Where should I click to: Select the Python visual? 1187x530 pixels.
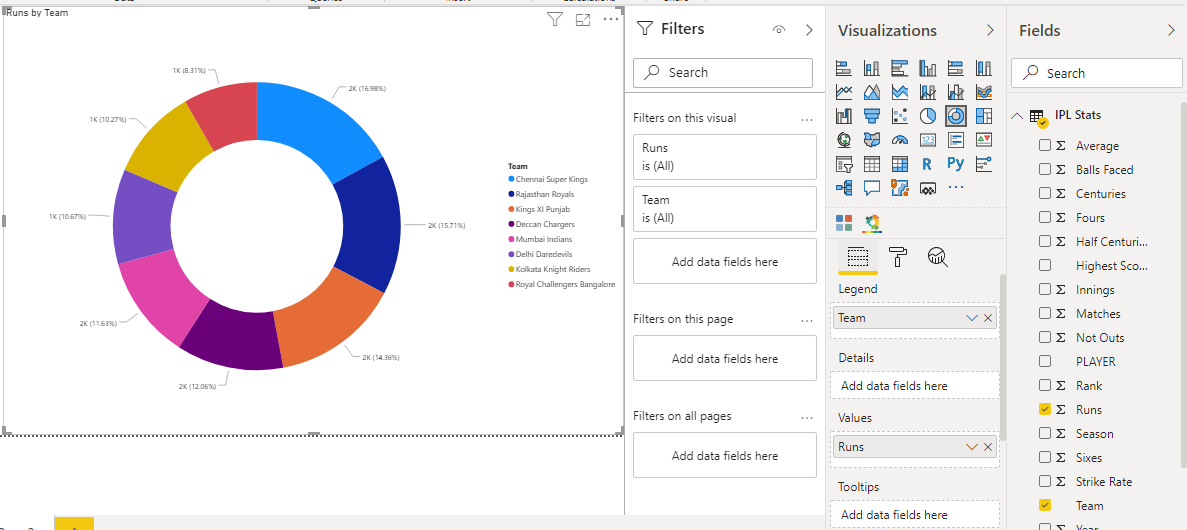[956, 164]
